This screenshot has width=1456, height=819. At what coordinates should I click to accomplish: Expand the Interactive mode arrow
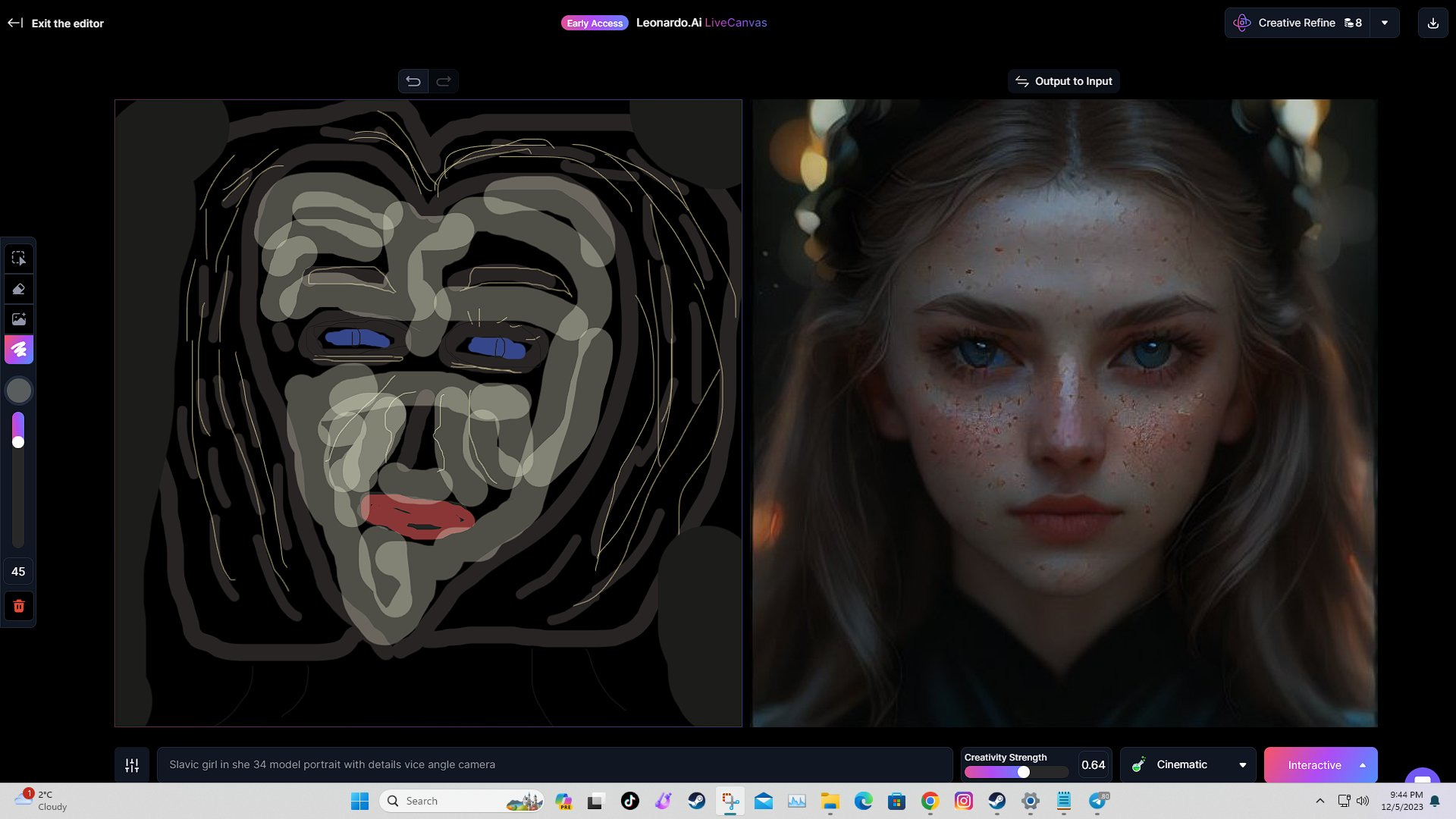tap(1363, 765)
